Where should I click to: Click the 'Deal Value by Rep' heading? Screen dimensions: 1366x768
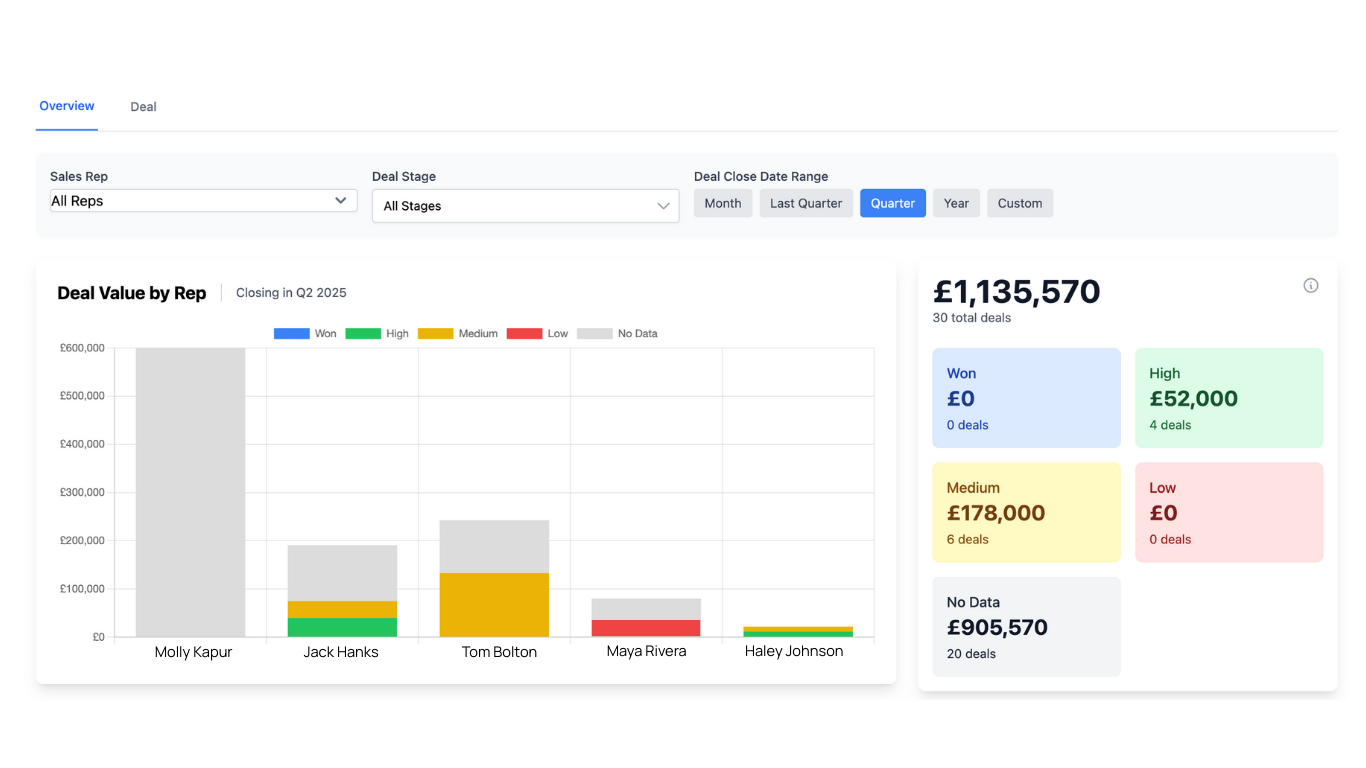pyautogui.click(x=131, y=293)
